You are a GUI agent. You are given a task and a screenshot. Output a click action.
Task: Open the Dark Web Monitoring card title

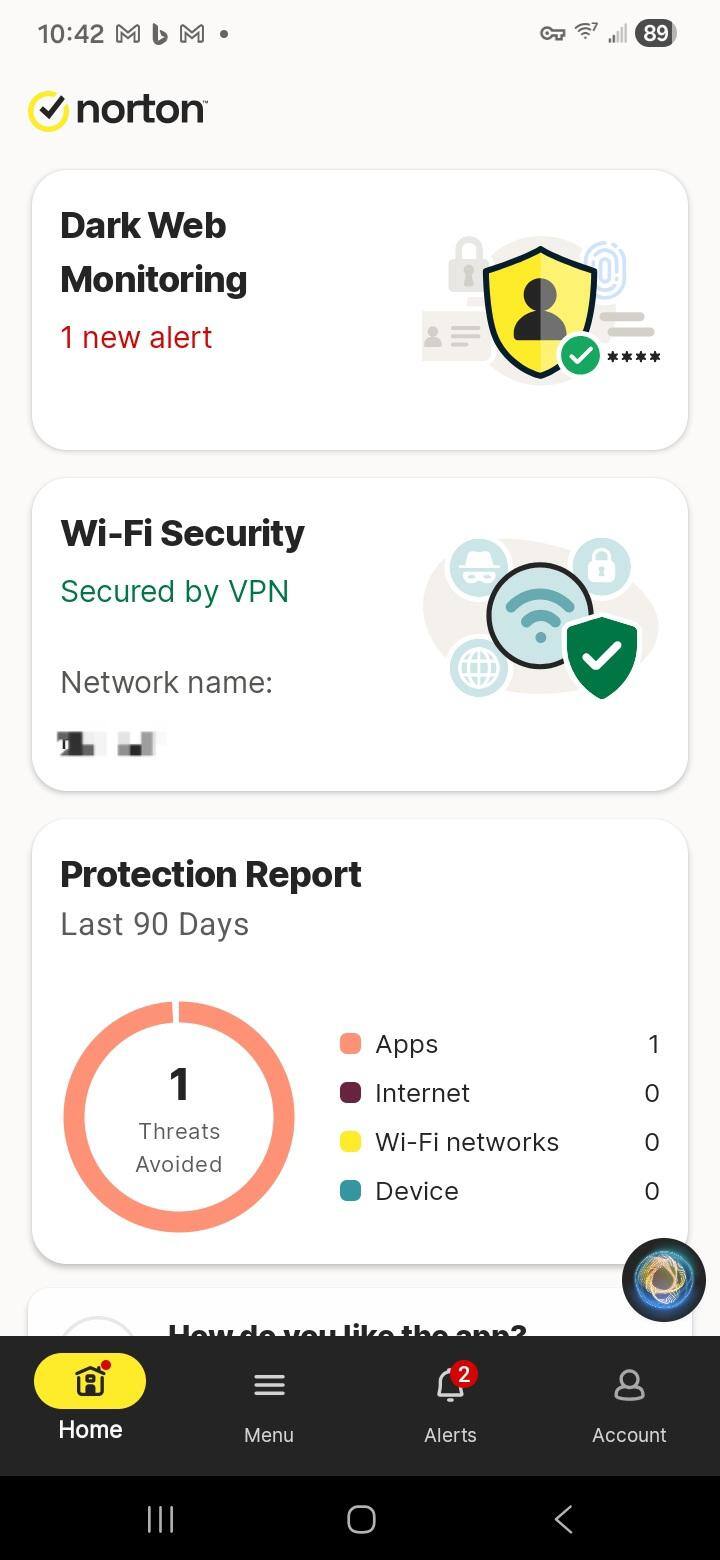[x=153, y=252]
